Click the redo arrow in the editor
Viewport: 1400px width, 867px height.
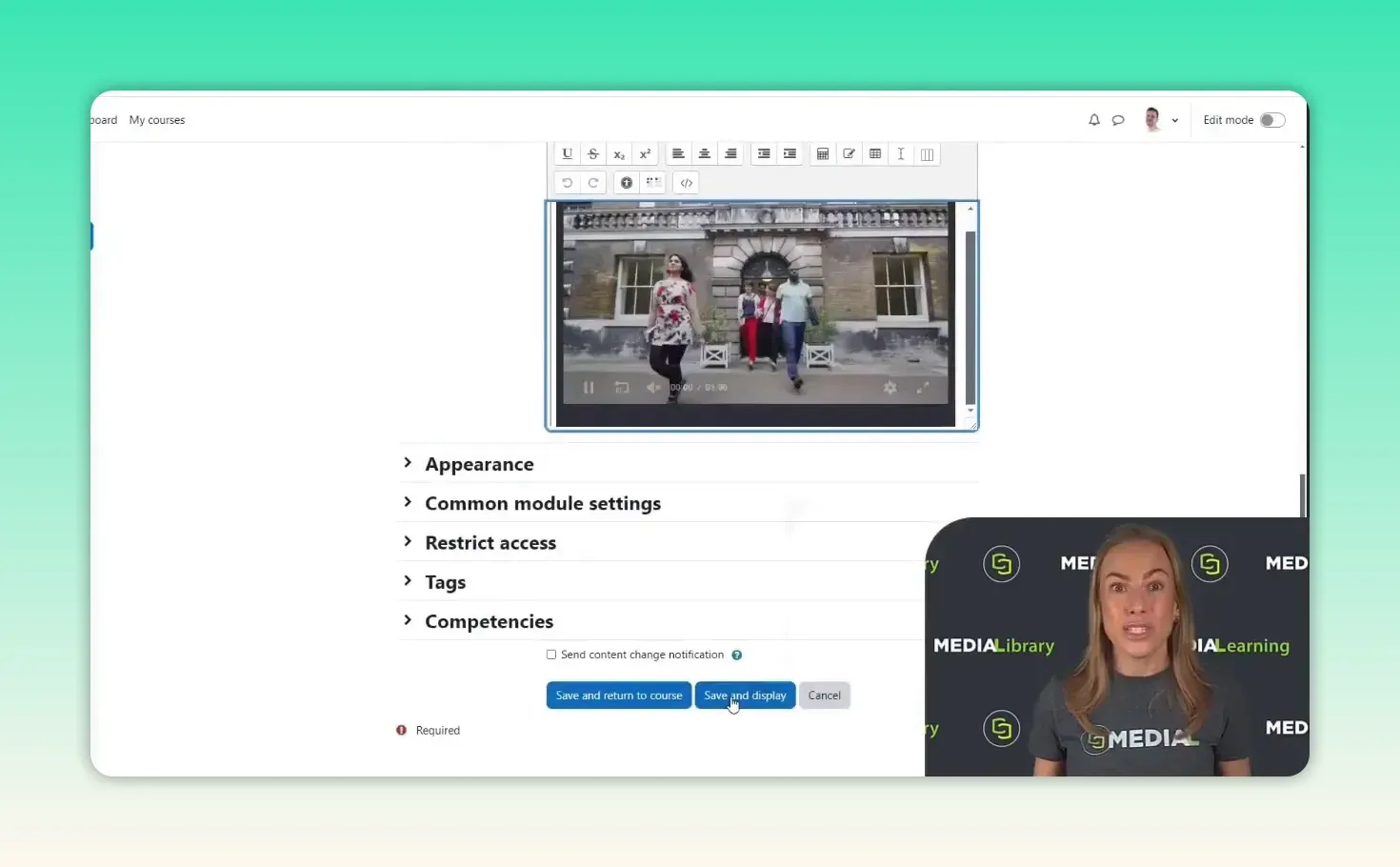593,183
